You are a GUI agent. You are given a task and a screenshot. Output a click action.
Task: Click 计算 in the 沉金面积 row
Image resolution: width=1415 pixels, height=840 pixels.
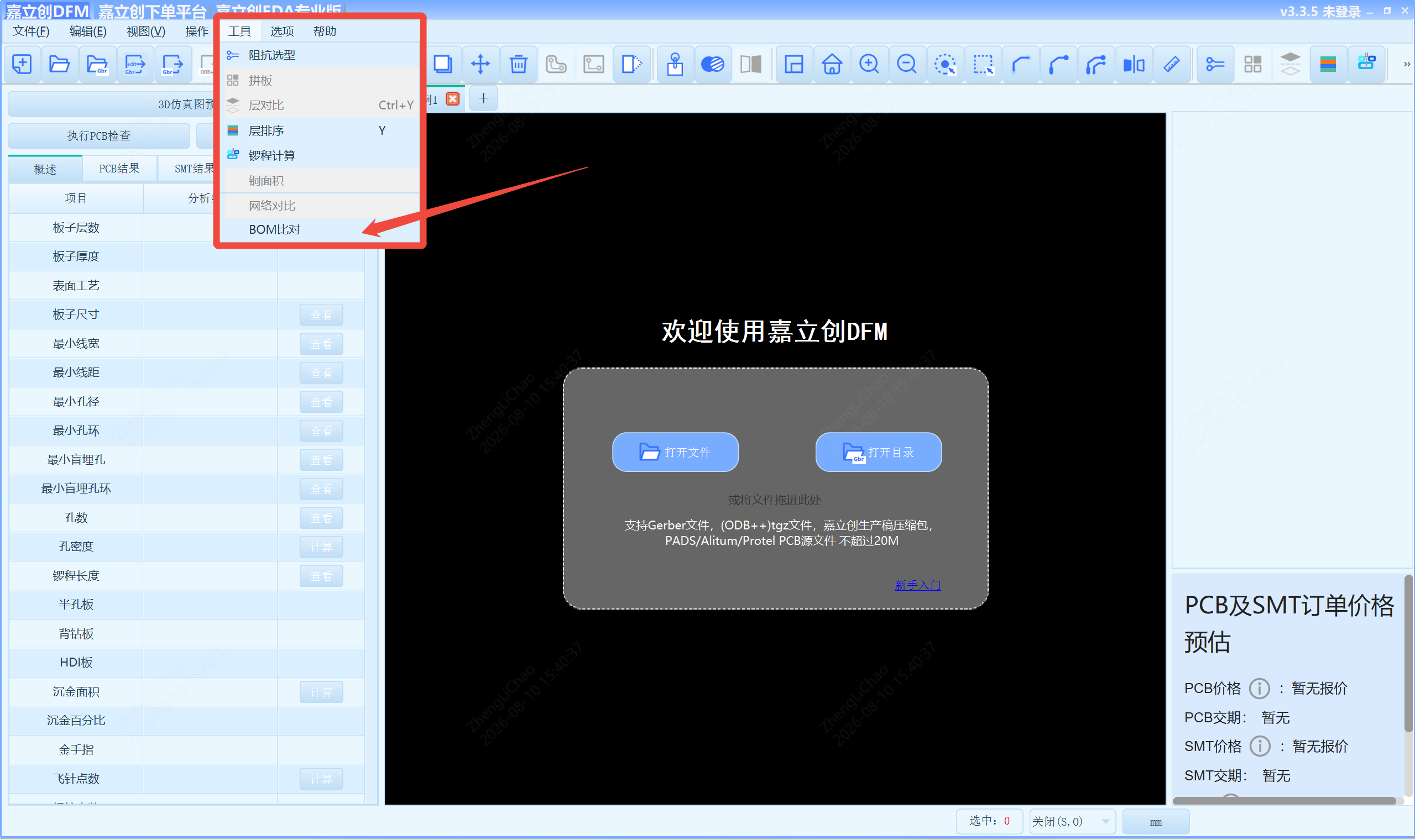tap(322, 692)
